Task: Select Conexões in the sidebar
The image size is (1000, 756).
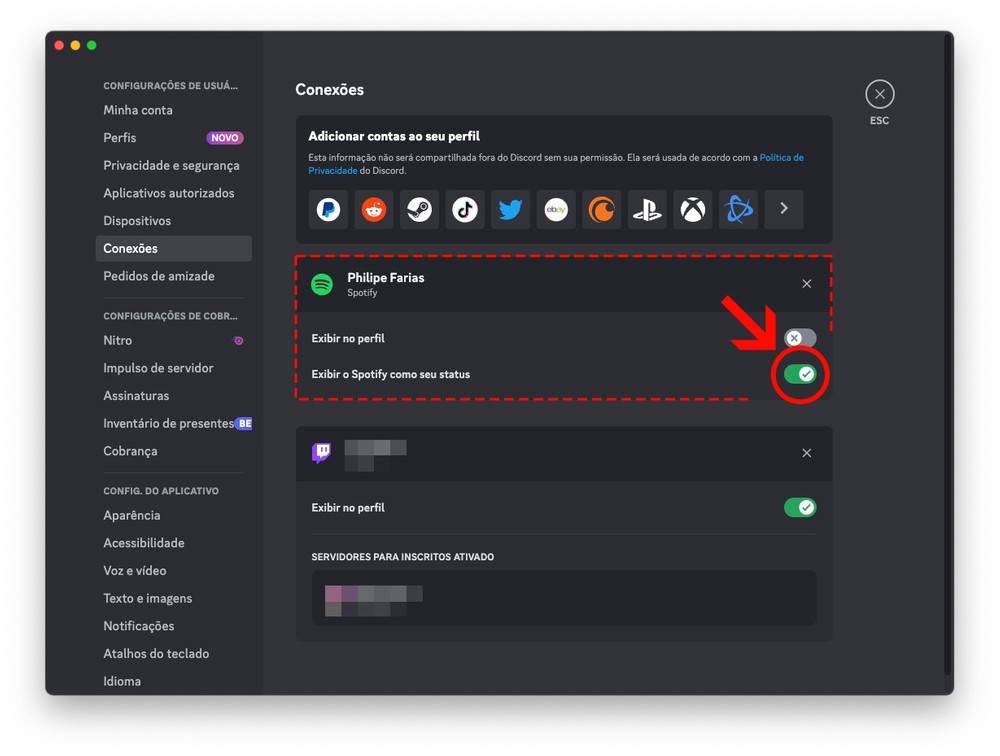Action: tap(173, 249)
